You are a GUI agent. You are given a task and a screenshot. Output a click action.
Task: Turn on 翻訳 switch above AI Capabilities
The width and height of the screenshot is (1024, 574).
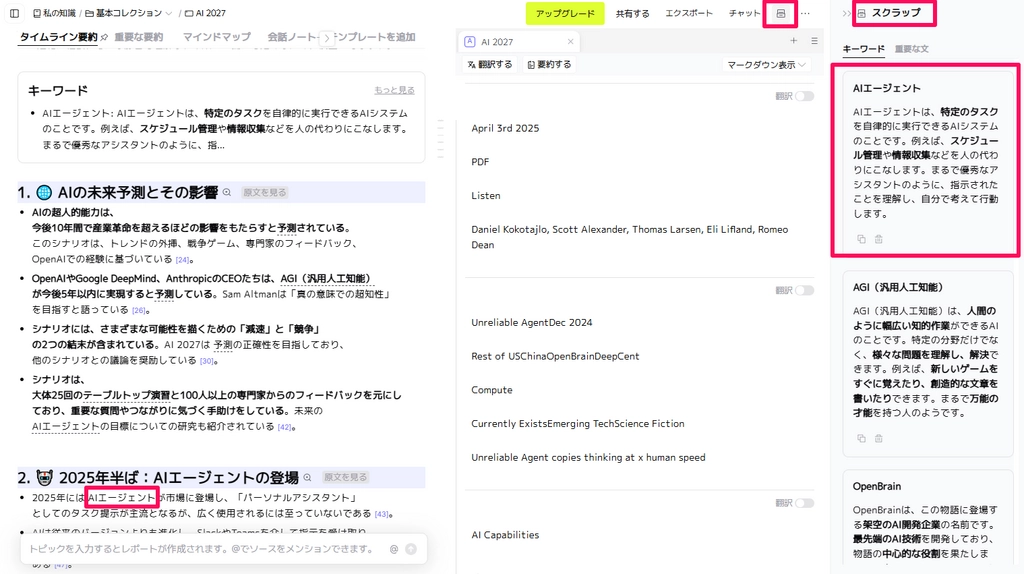click(804, 503)
